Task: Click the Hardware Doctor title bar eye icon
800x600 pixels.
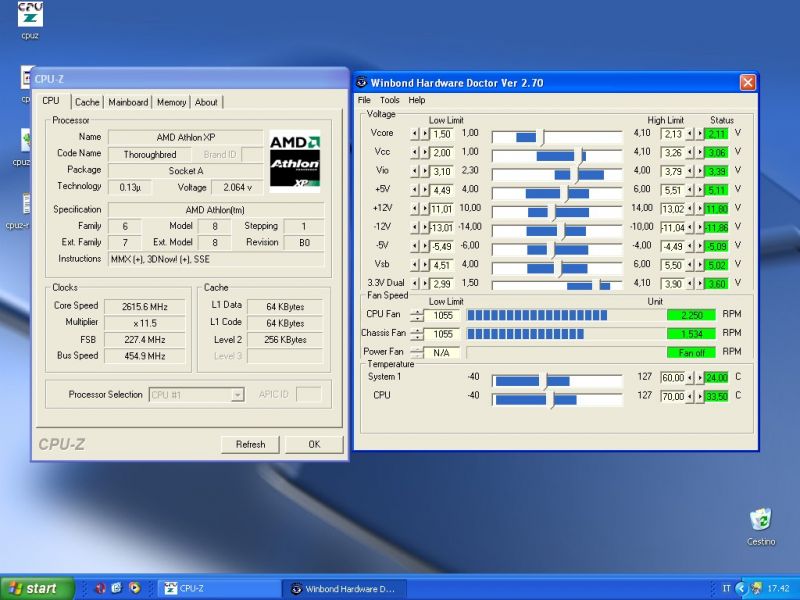Action: pos(362,82)
